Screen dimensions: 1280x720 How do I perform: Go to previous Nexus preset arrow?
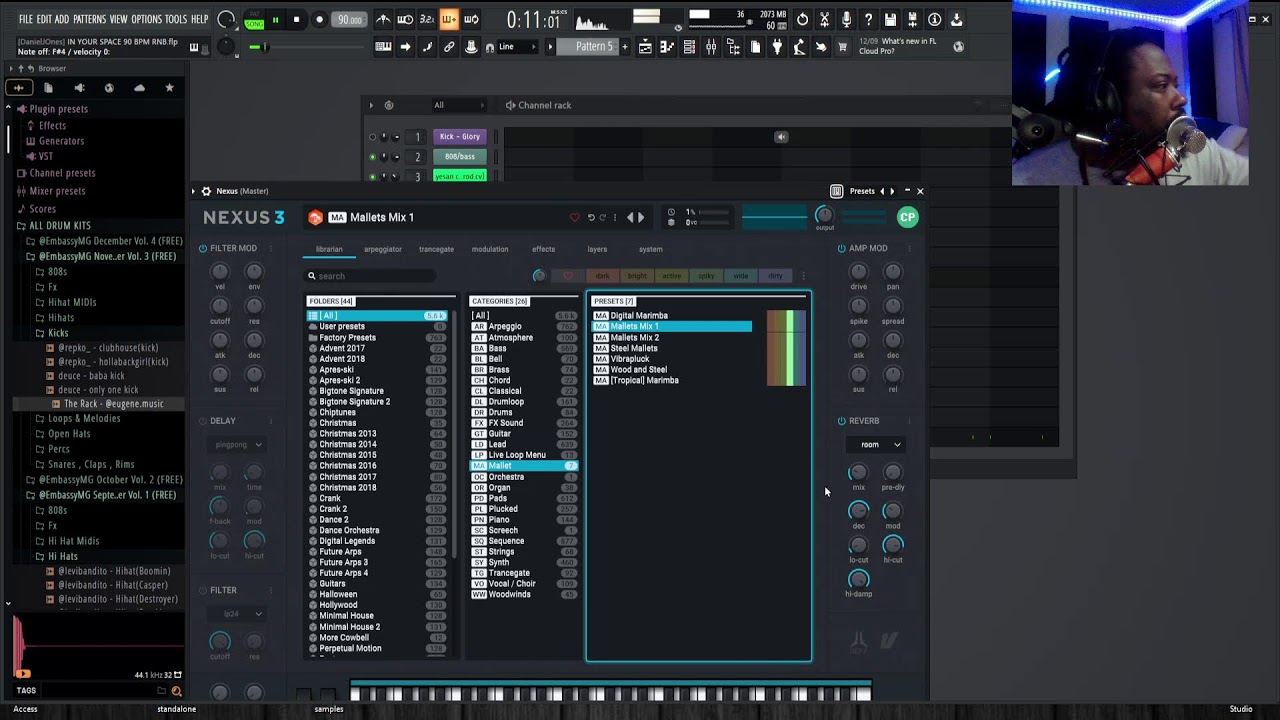pos(630,217)
